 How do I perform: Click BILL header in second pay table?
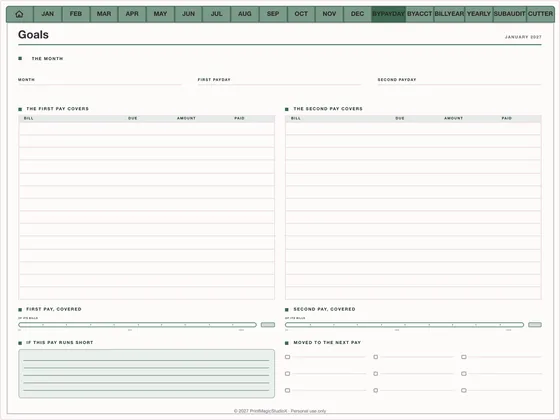pos(296,118)
